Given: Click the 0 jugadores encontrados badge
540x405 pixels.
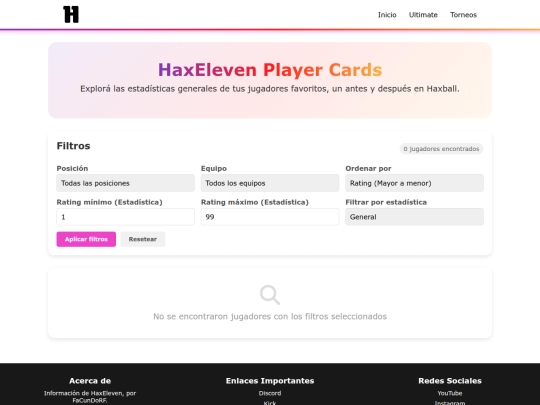Looking at the screenshot, I should pos(441,149).
